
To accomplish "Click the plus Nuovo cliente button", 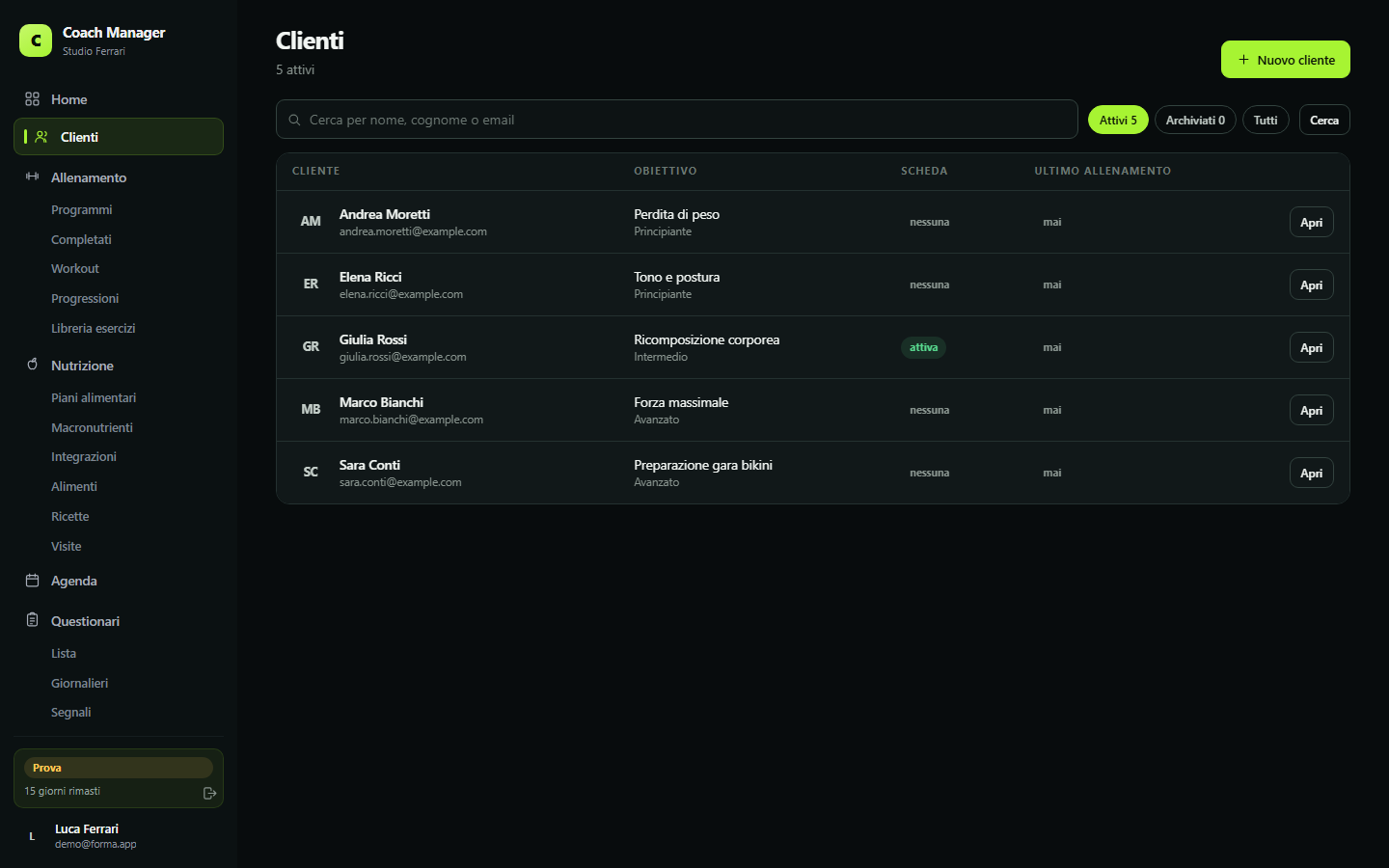I will 1286,59.
